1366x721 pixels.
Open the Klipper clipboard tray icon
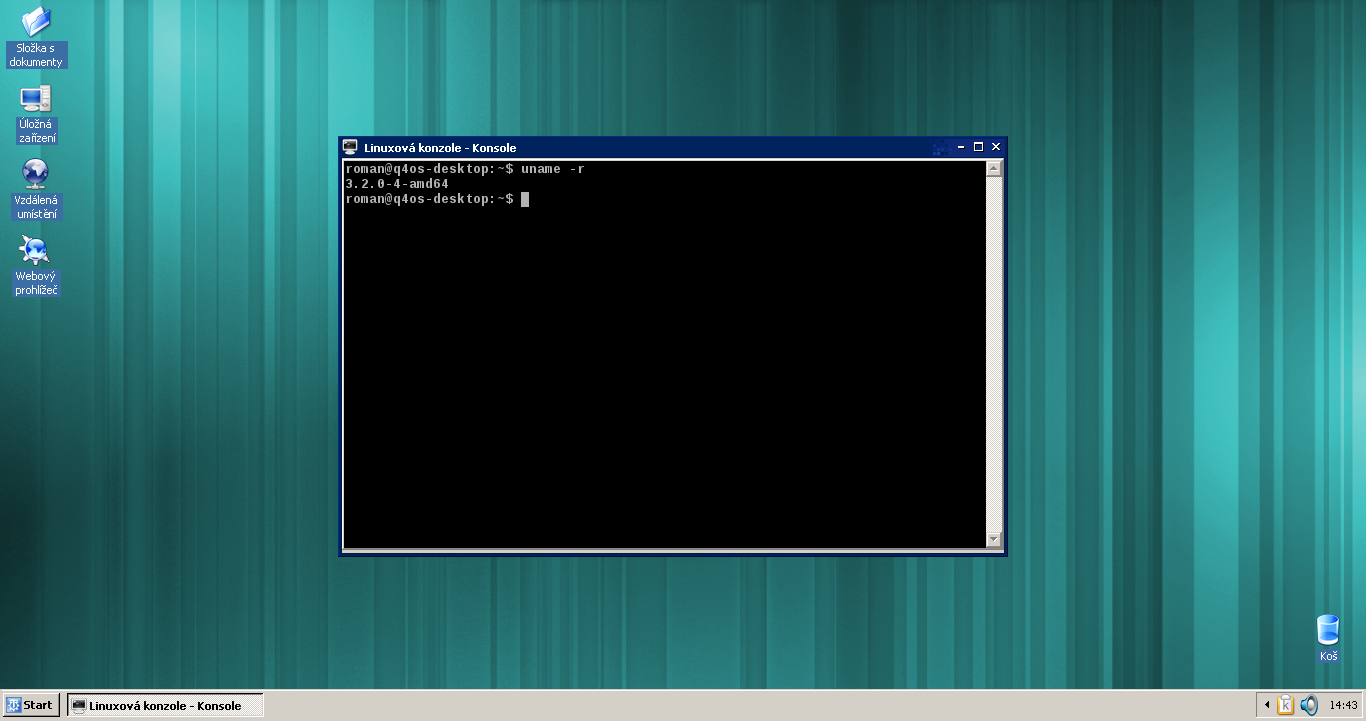[x=1286, y=705]
